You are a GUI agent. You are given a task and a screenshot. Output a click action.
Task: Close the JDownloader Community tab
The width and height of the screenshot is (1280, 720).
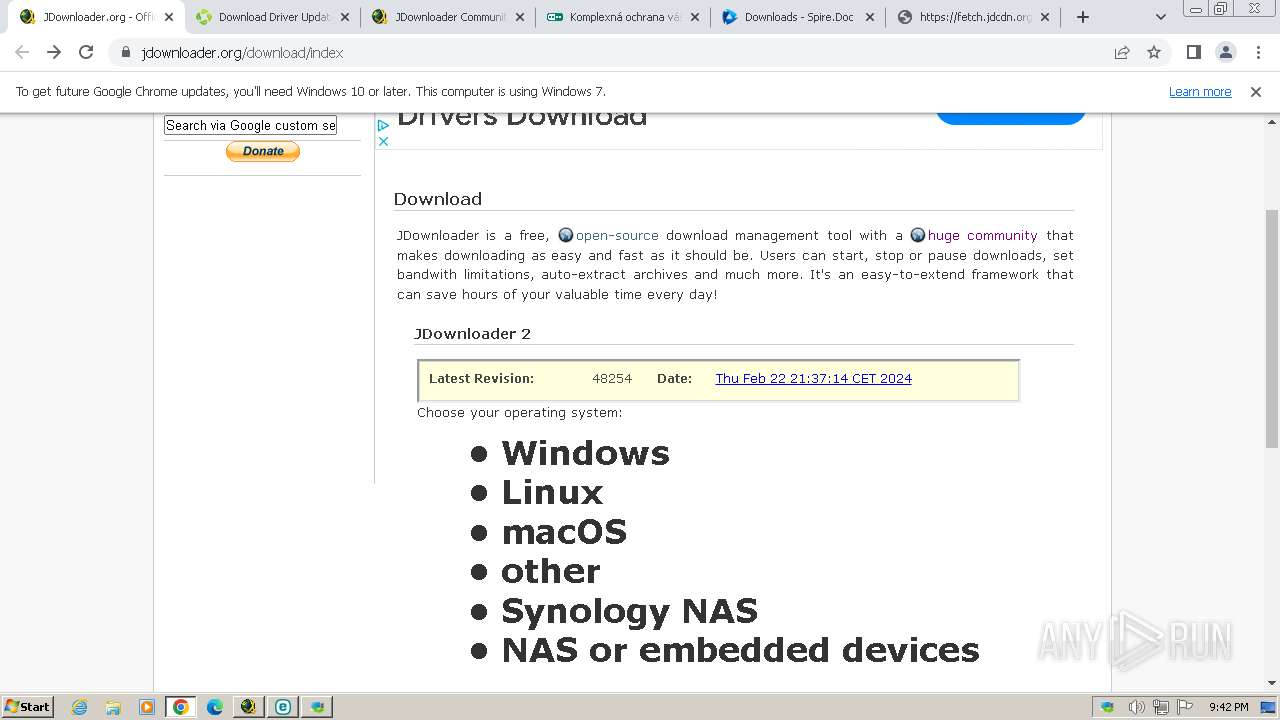[x=519, y=17]
